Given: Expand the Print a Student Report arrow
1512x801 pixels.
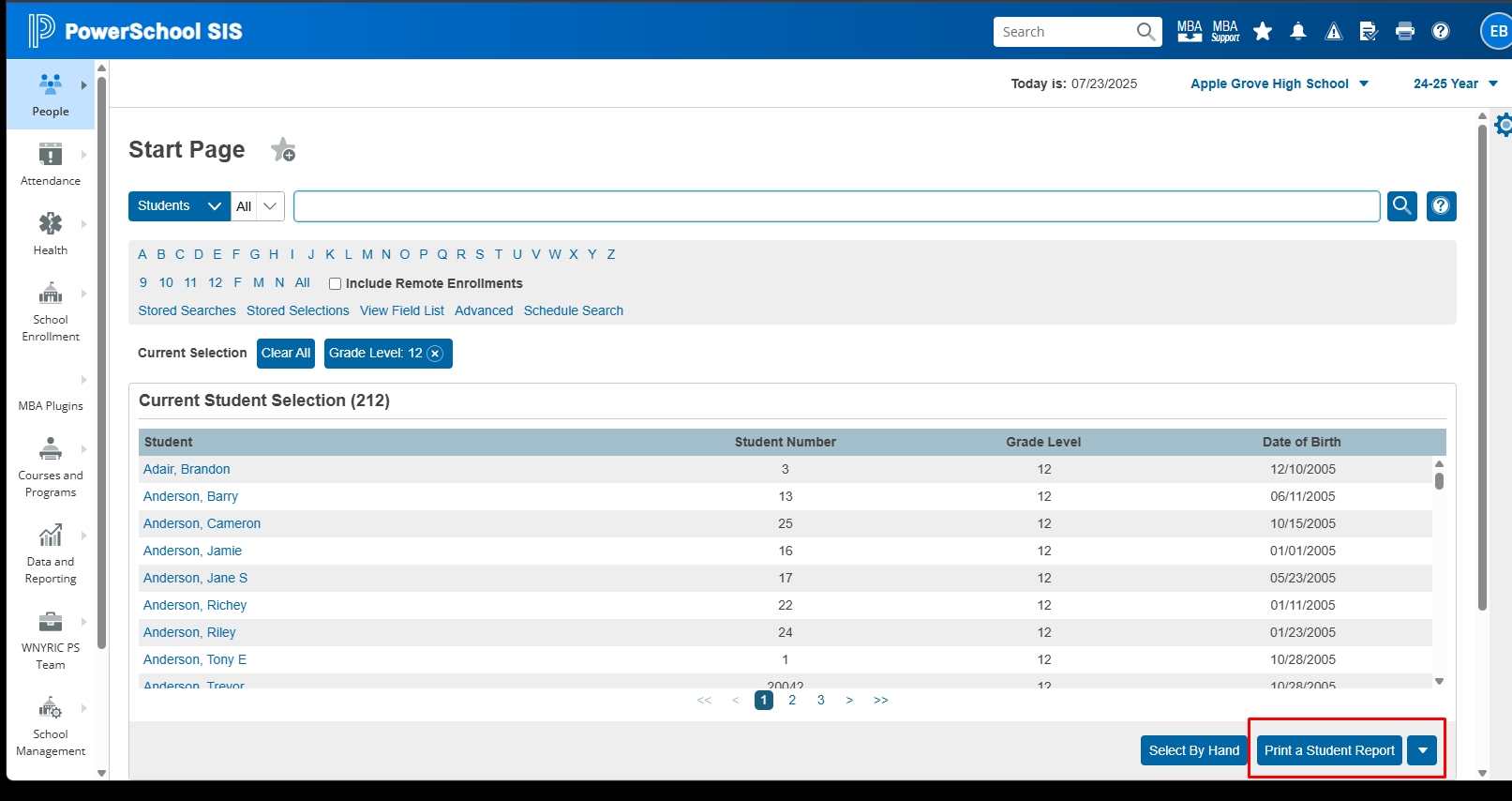Looking at the screenshot, I should 1422,750.
